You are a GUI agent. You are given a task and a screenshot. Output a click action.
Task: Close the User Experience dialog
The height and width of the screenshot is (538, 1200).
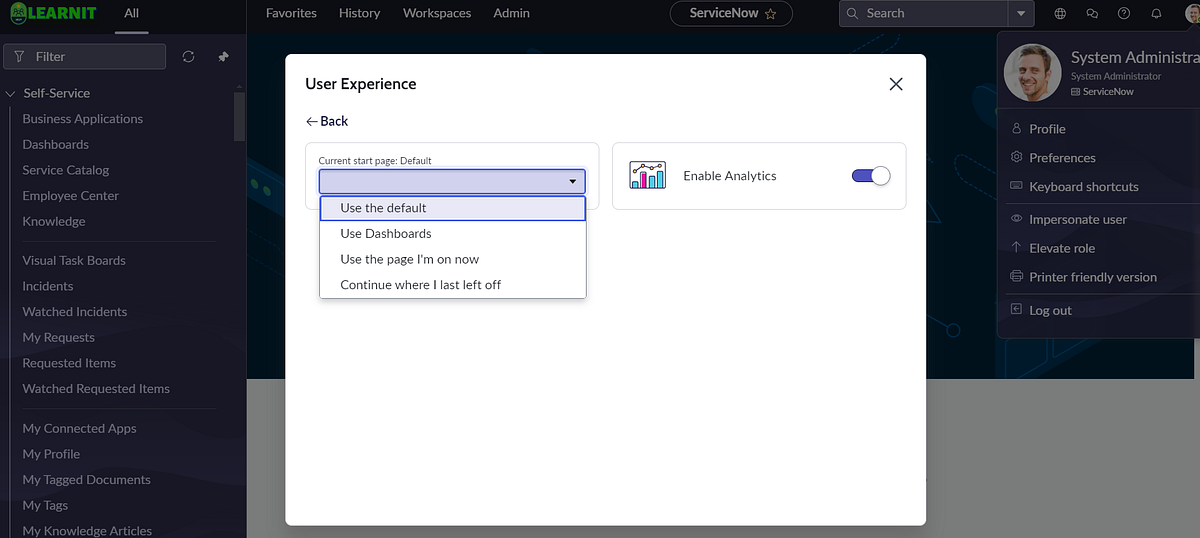[896, 84]
